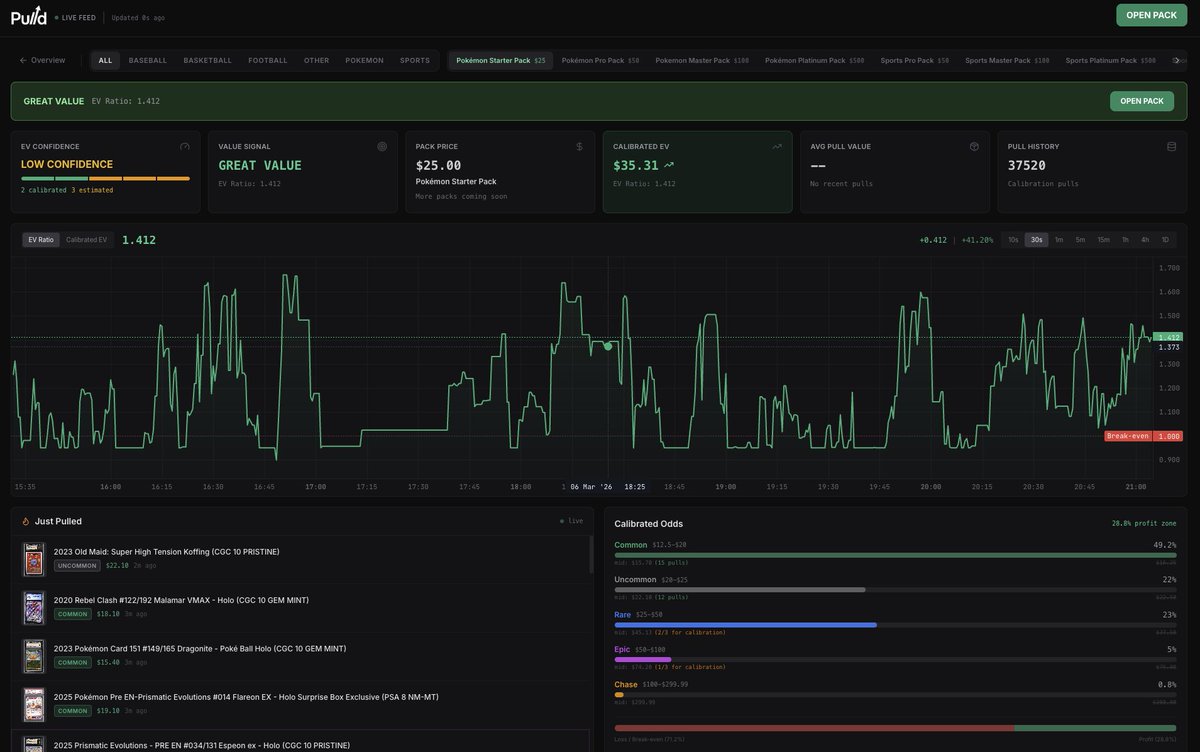Image resolution: width=1200 pixels, height=752 pixels.
Task: Open the Dragonite card thumbnail
Action: point(34,656)
